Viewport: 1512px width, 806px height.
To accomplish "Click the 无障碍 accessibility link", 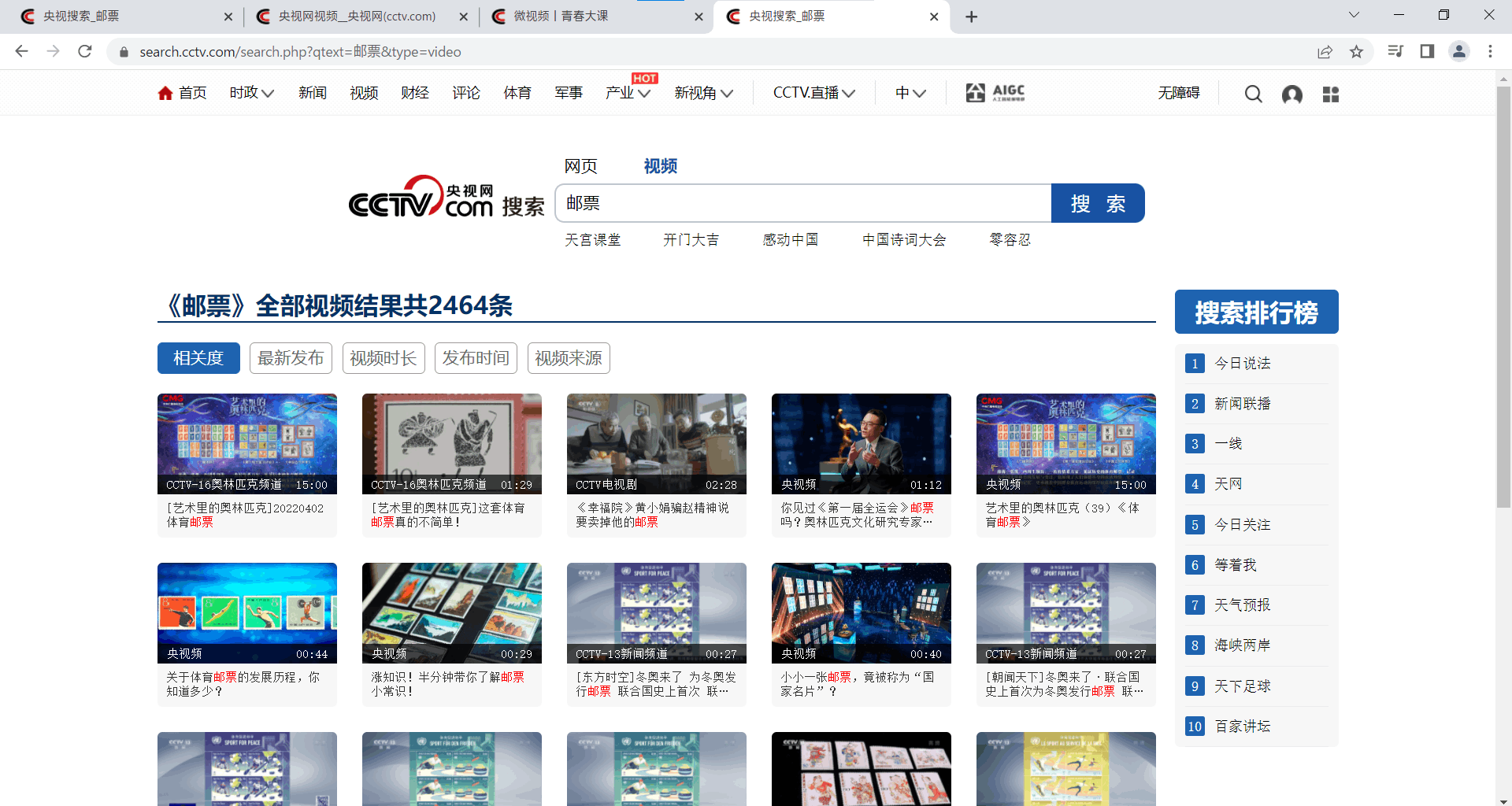I will (1179, 93).
